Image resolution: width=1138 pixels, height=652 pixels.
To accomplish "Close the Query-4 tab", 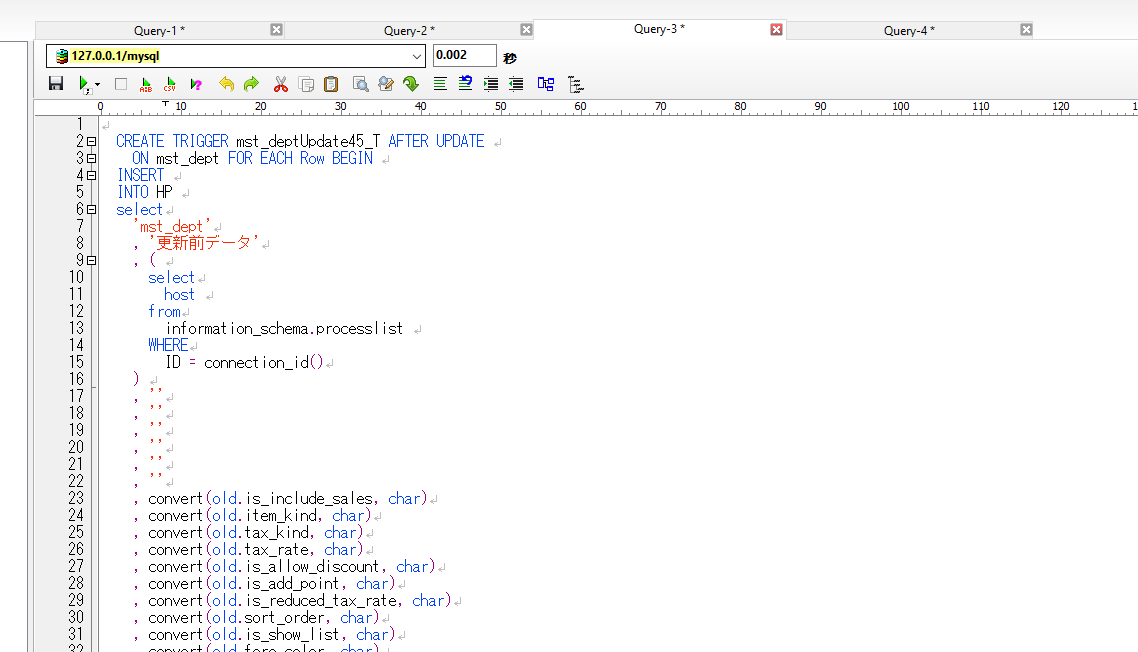I will 1026,30.
